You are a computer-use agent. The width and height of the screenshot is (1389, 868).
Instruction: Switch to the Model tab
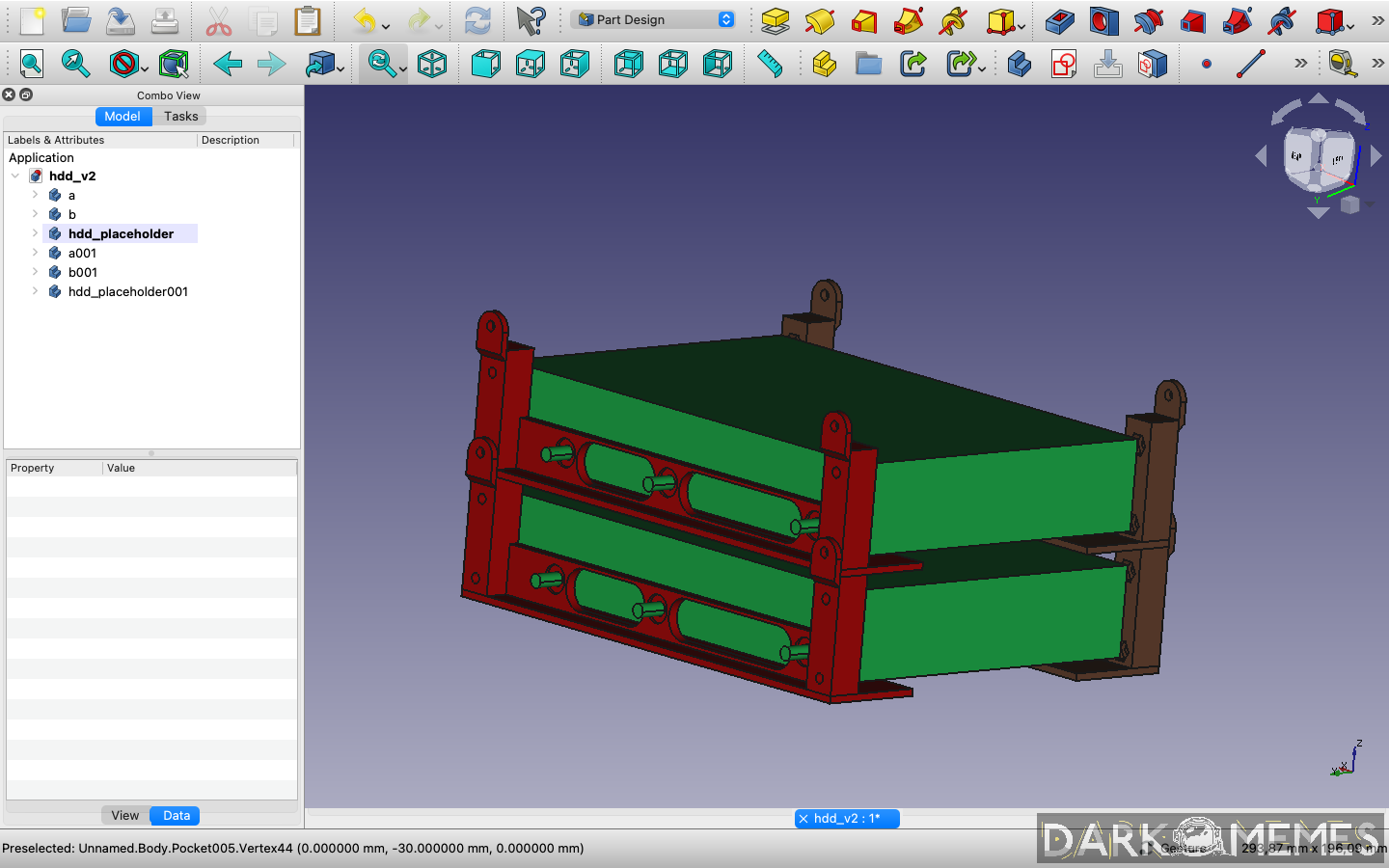pos(123,116)
